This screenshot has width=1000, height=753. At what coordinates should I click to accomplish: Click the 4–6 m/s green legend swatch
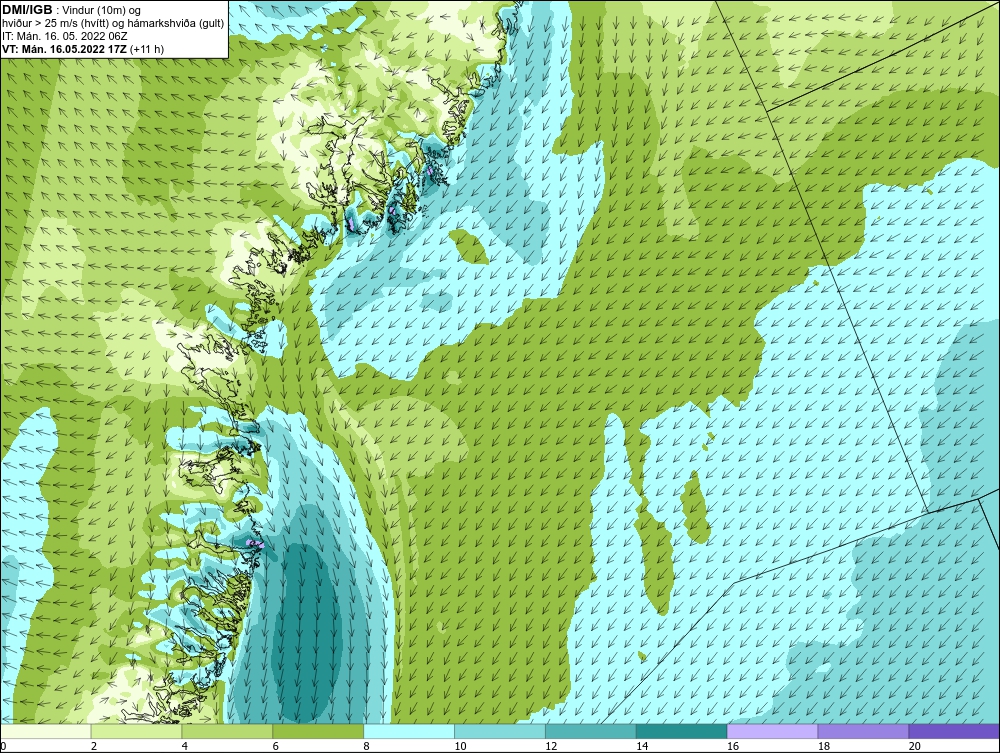(227, 731)
